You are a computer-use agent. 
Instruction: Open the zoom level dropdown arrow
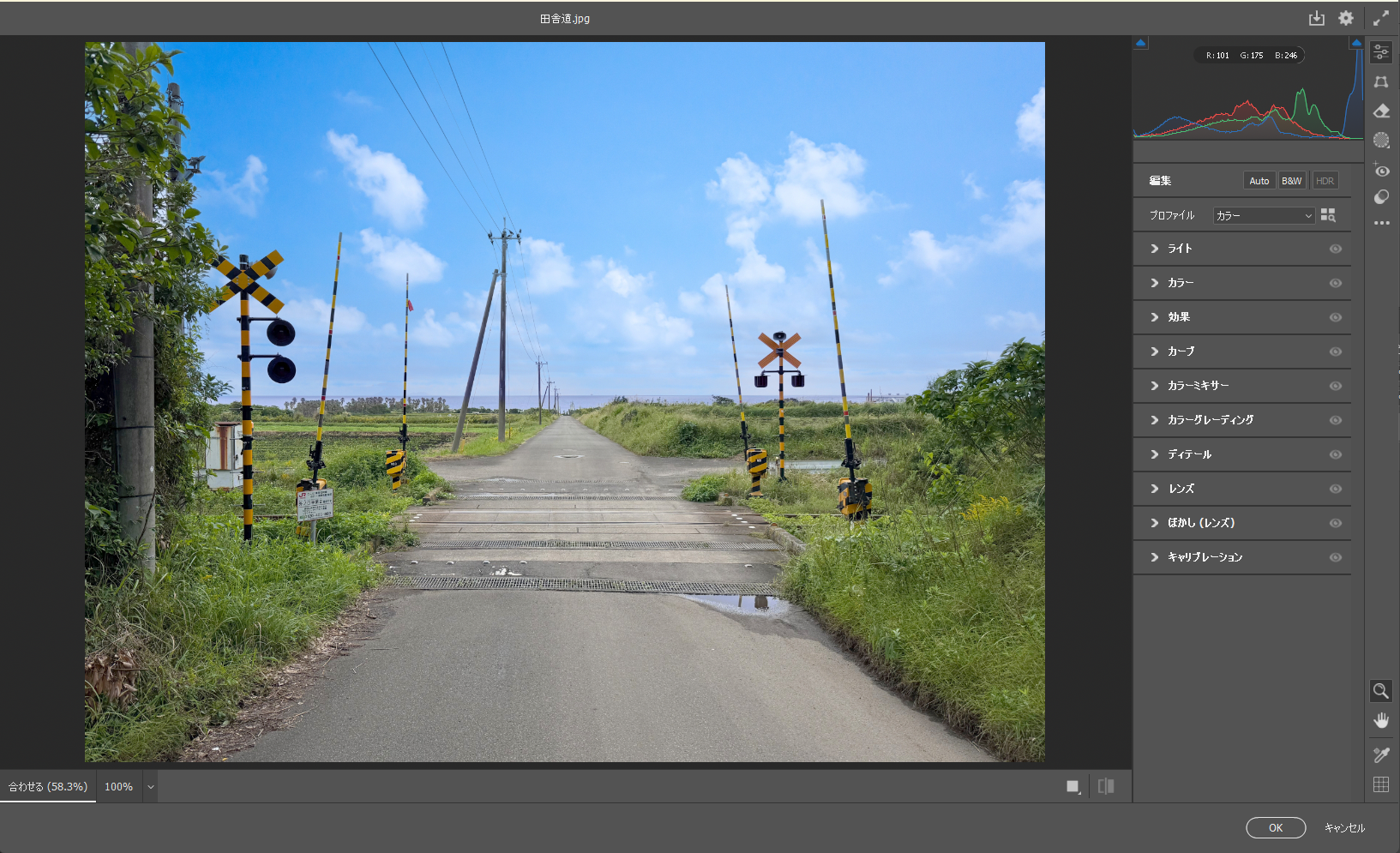click(150, 787)
